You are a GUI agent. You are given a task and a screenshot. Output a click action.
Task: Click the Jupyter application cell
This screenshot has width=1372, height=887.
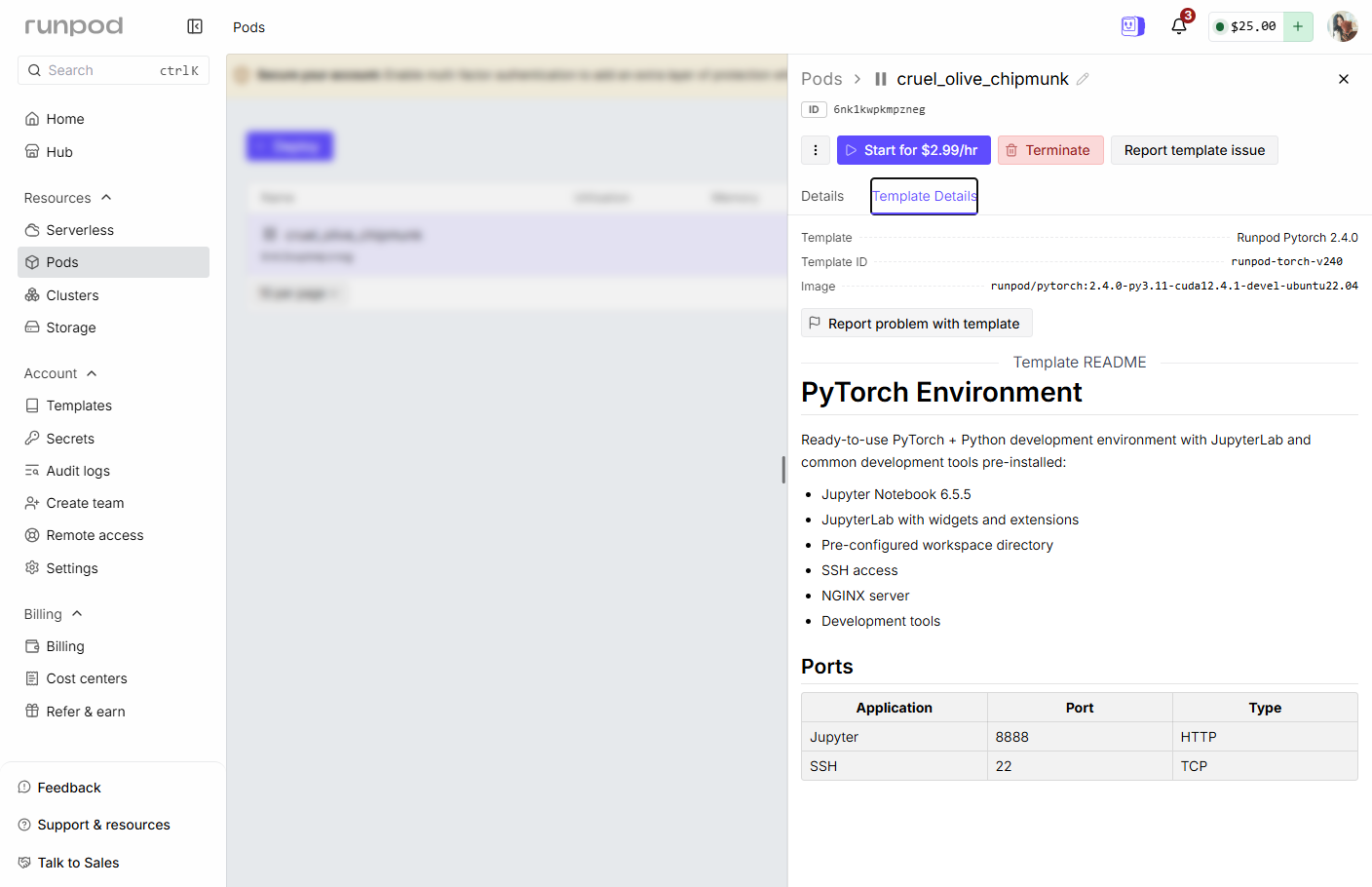[895, 737]
